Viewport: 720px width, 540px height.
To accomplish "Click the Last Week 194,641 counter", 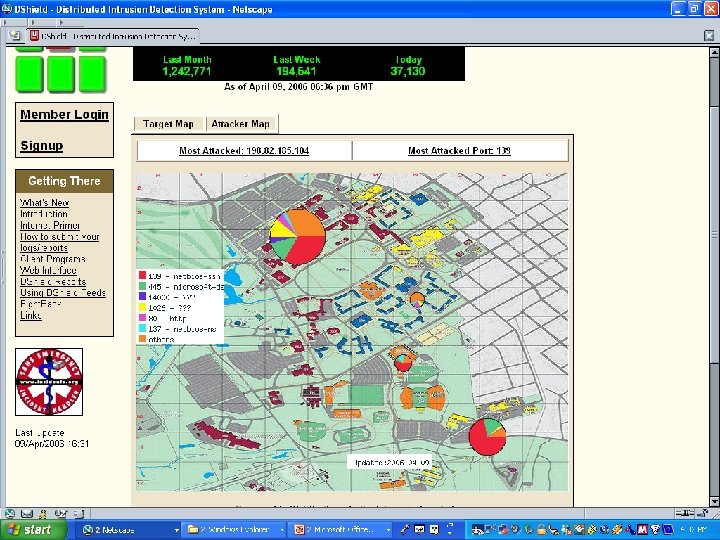I will (296, 66).
